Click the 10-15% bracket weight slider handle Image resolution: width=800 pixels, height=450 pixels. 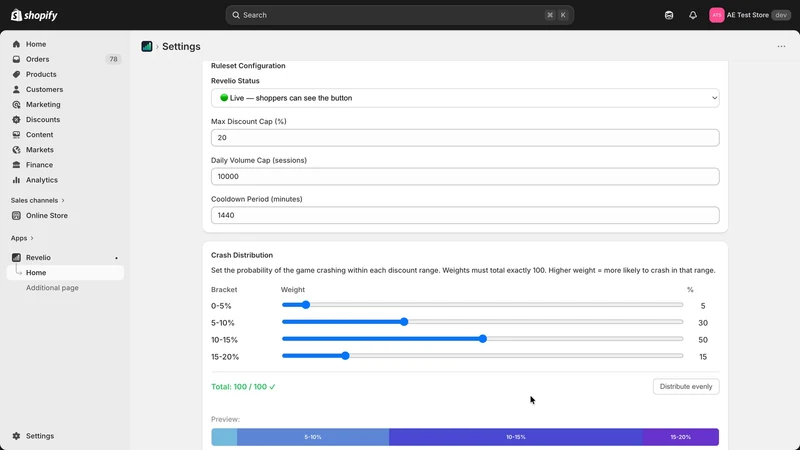483,339
